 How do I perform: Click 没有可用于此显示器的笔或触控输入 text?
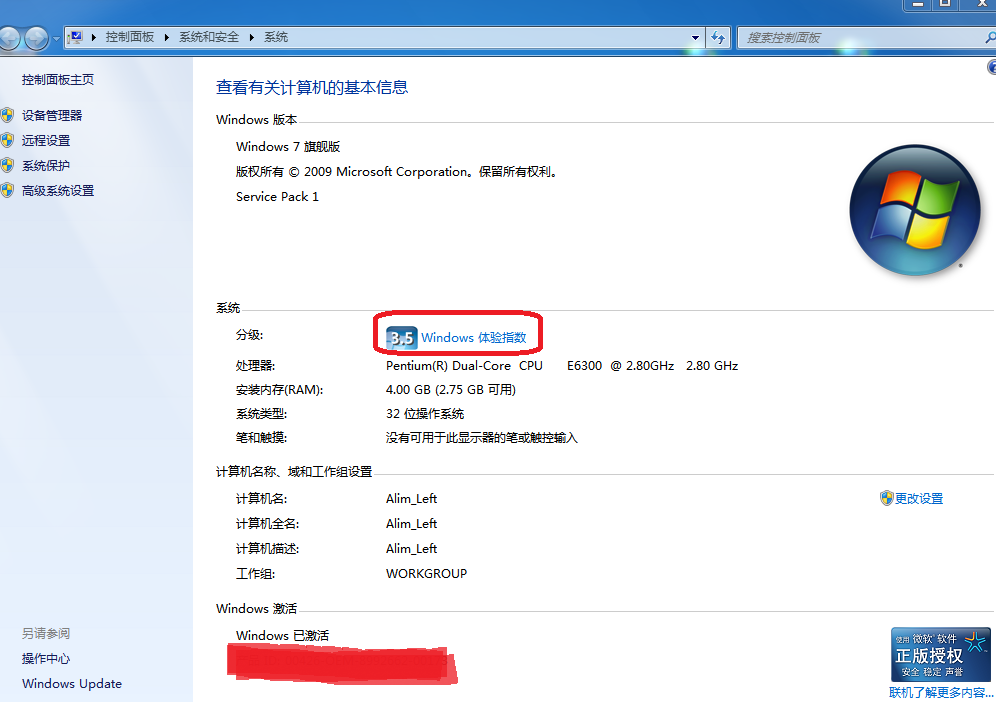(x=481, y=438)
